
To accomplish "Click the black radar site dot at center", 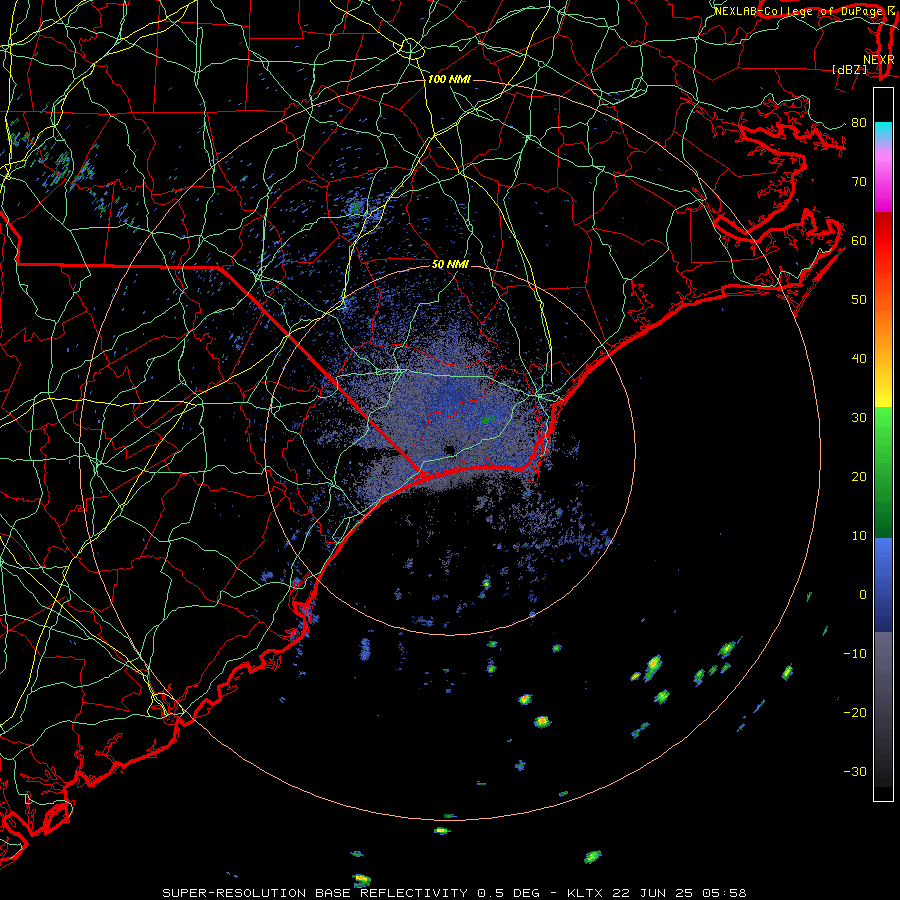I will pyautogui.click(x=449, y=449).
